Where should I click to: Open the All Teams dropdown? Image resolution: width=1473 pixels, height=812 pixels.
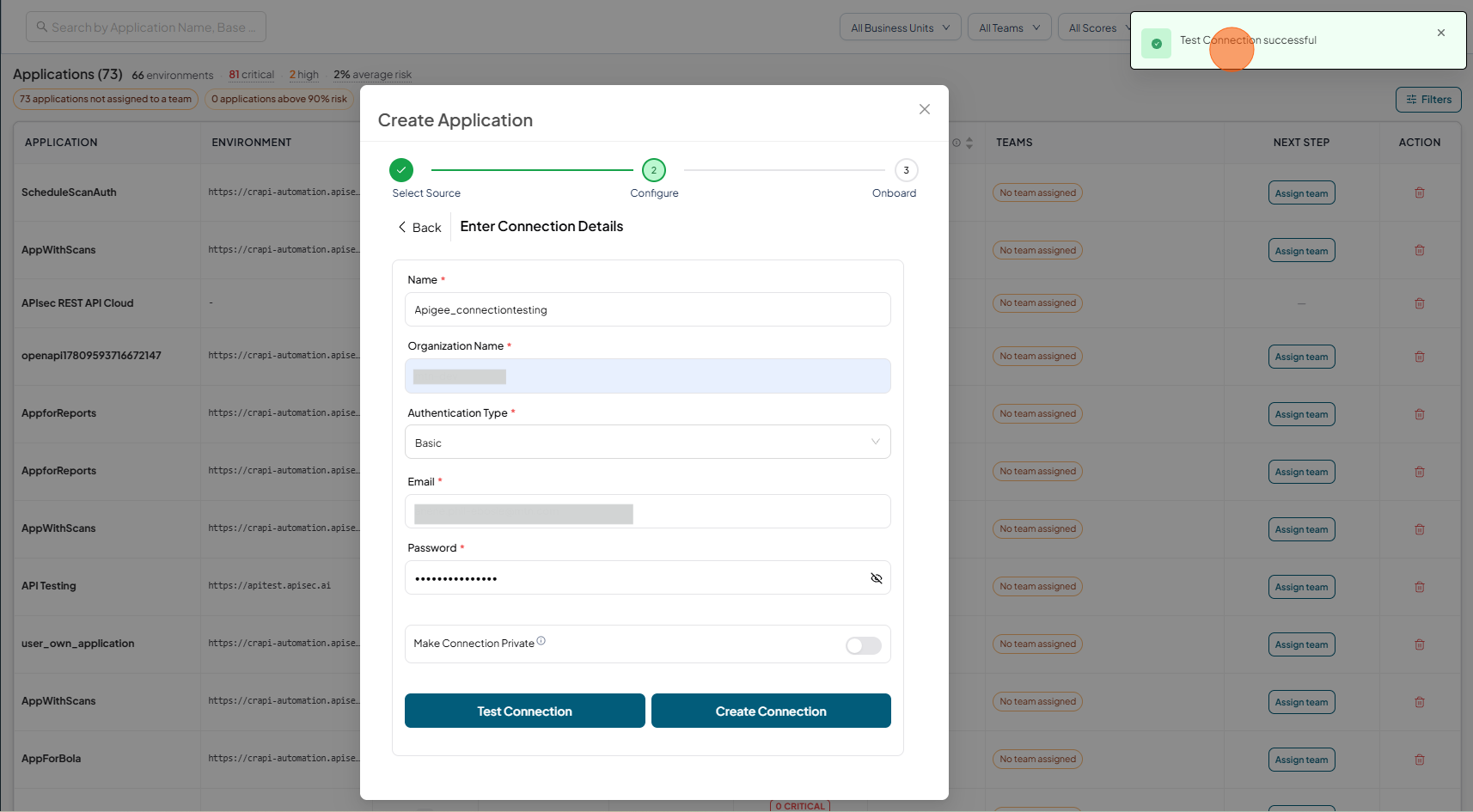(x=1009, y=27)
